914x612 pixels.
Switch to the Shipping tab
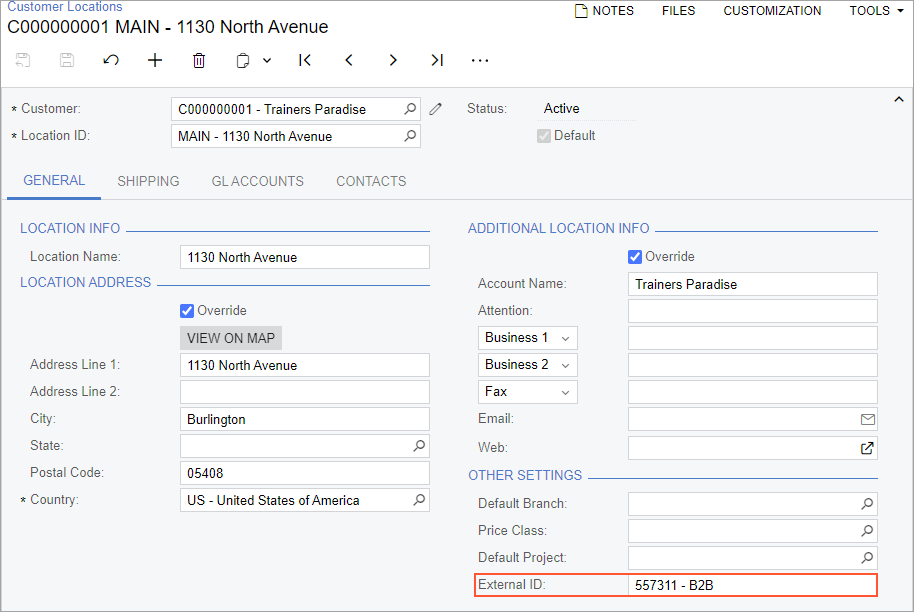click(x=148, y=181)
